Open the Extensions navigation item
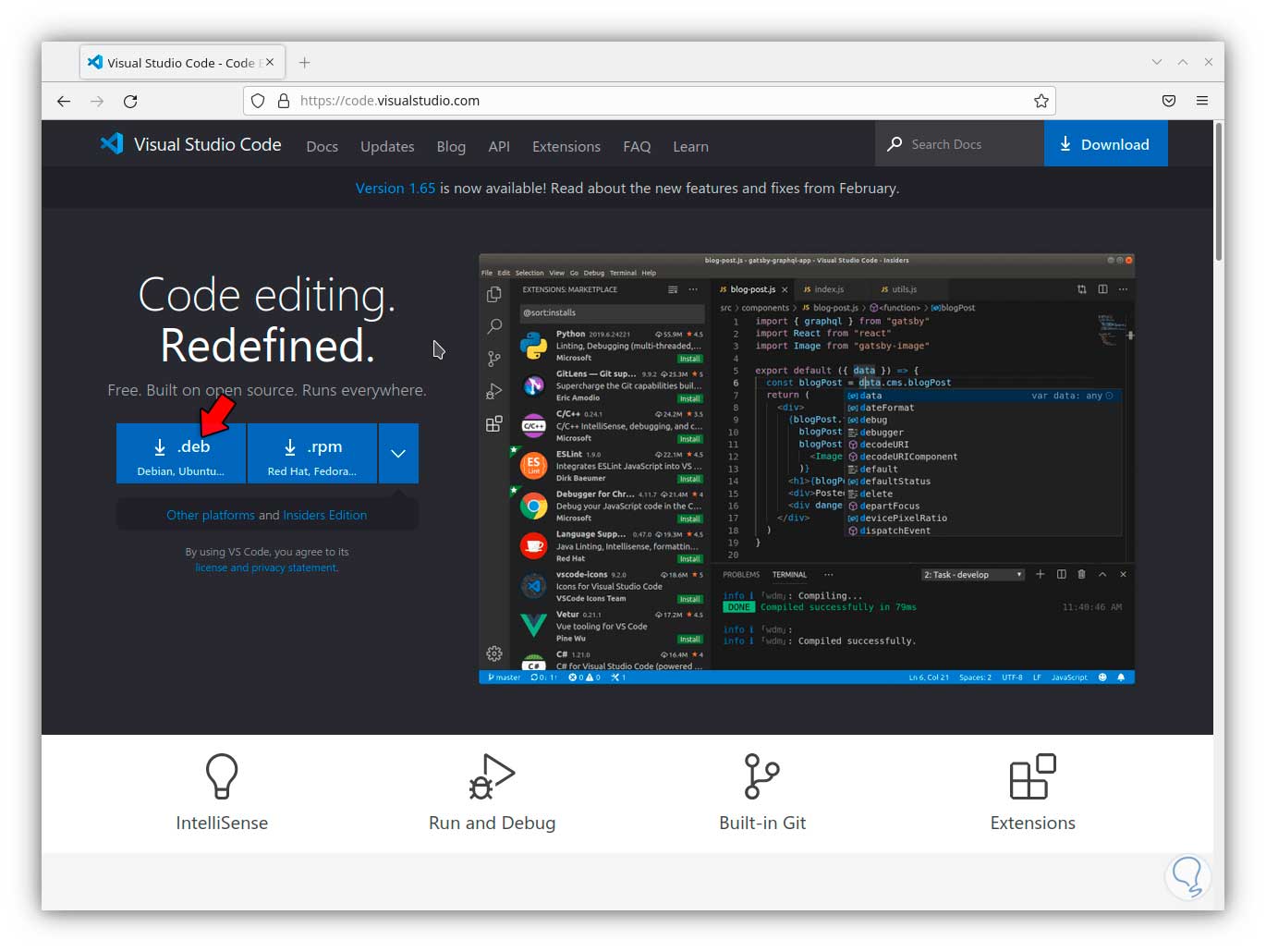 (x=566, y=146)
